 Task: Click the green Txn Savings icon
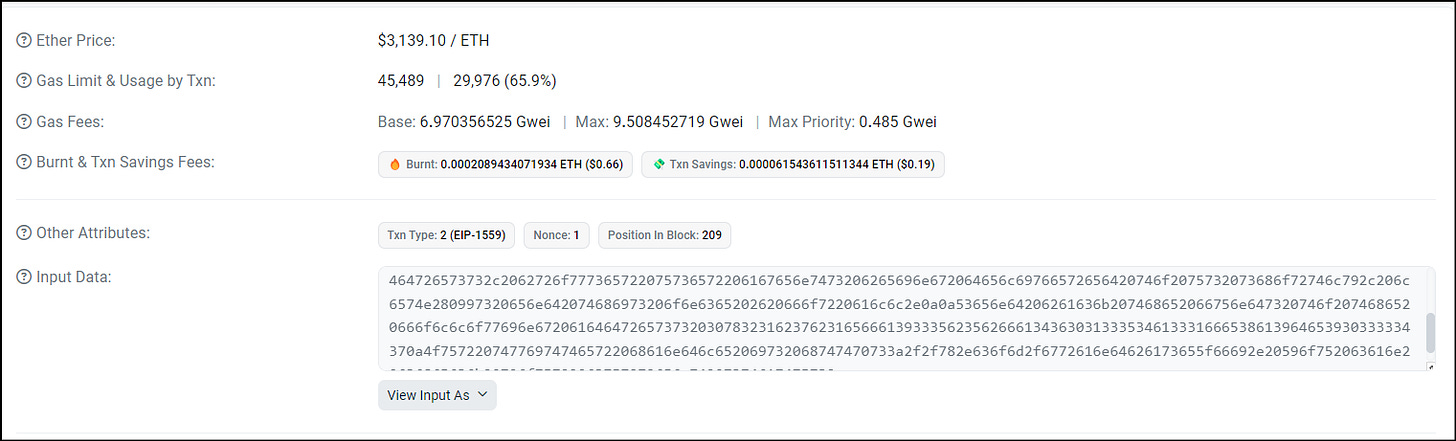pyautogui.click(x=660, y=164)
